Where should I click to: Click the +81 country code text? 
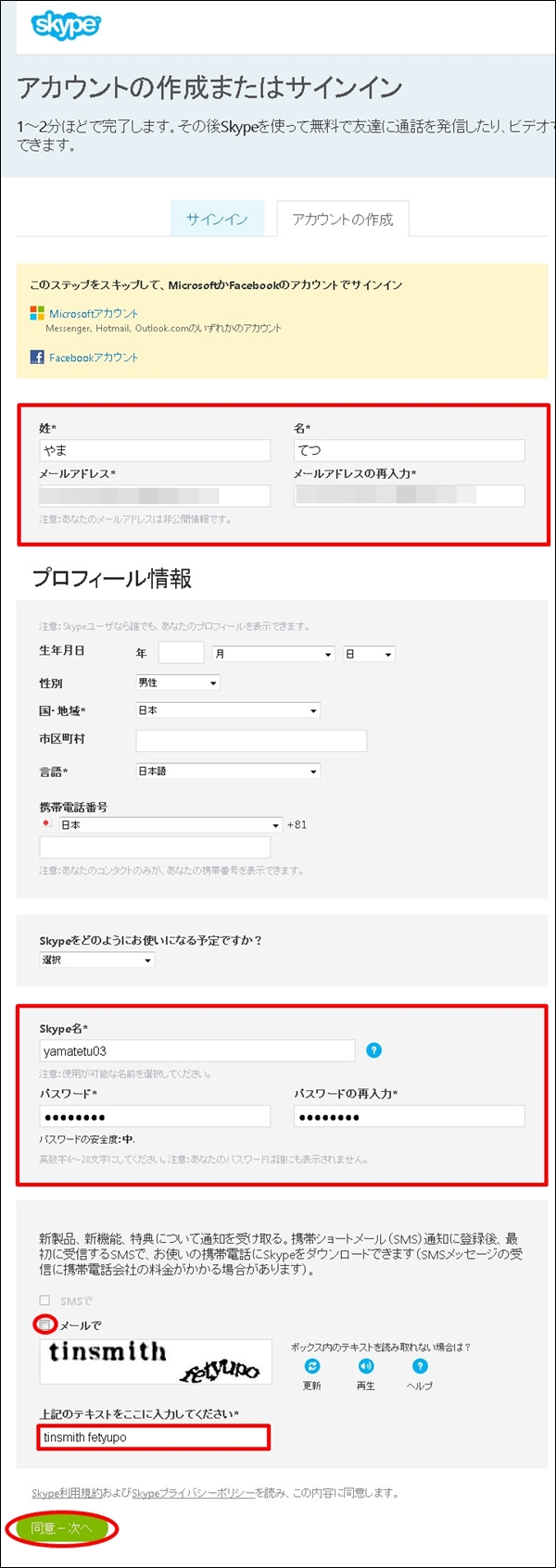pos(297,824)
